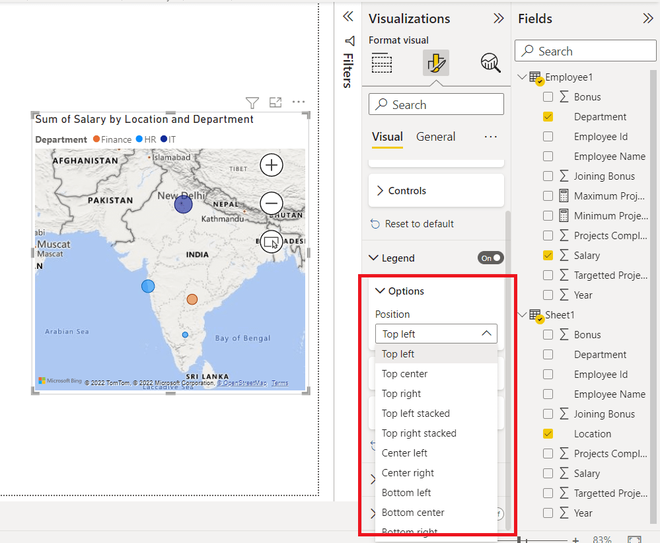
Task: Select the New Delhi bubble on map
Action: [183, 204]
